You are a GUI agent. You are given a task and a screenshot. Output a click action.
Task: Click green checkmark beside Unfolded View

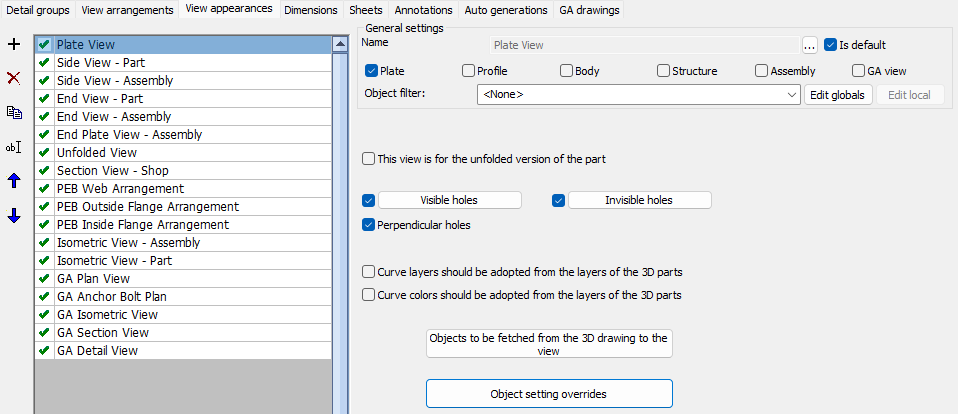(44, 153)
